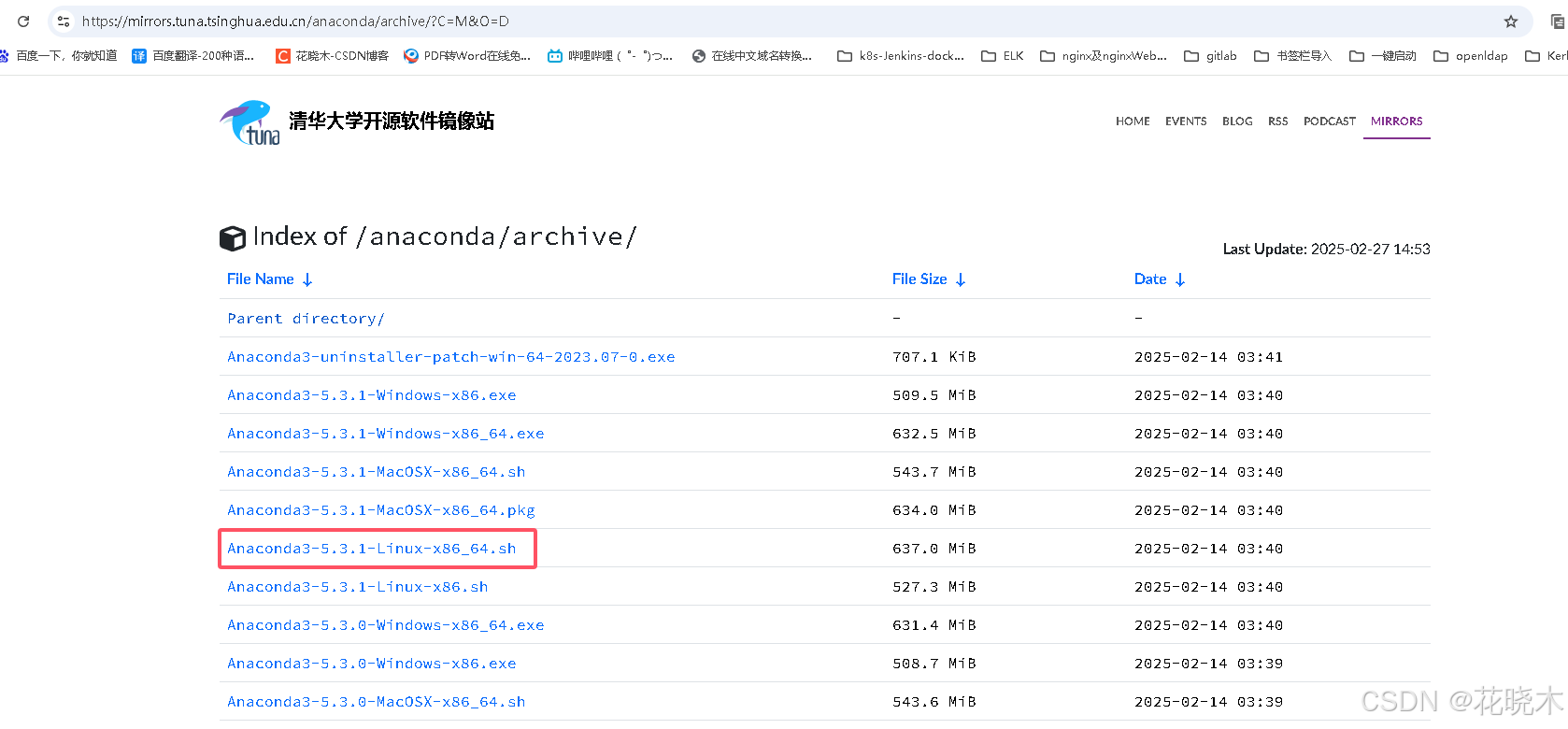Open the gitlab bookmark folder
The height and width of the screenshot is (729, 1568).
click(x=1210, y=56)
